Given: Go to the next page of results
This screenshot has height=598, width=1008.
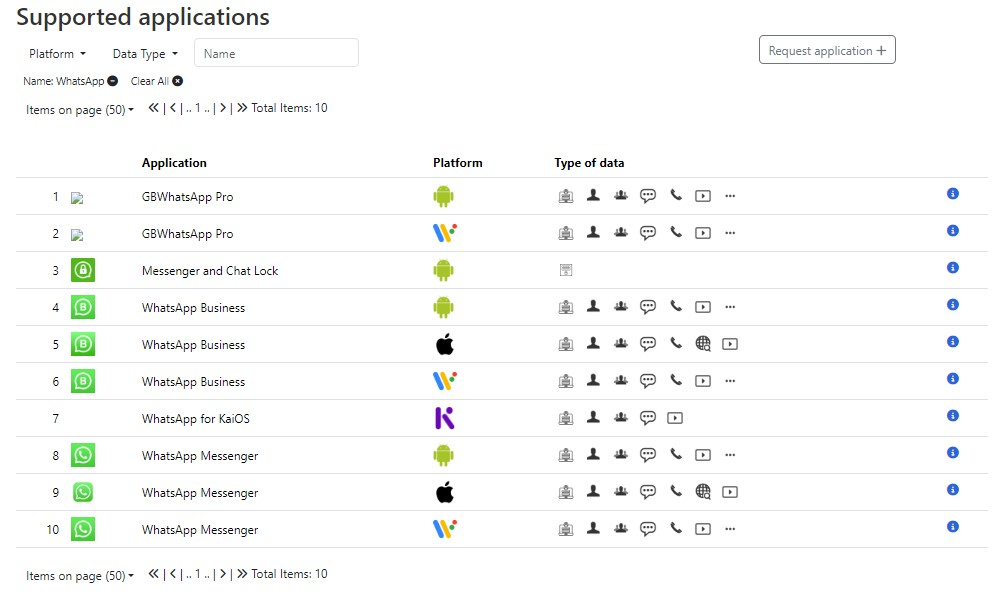Looking at the screenshot, I should [222, 107].
